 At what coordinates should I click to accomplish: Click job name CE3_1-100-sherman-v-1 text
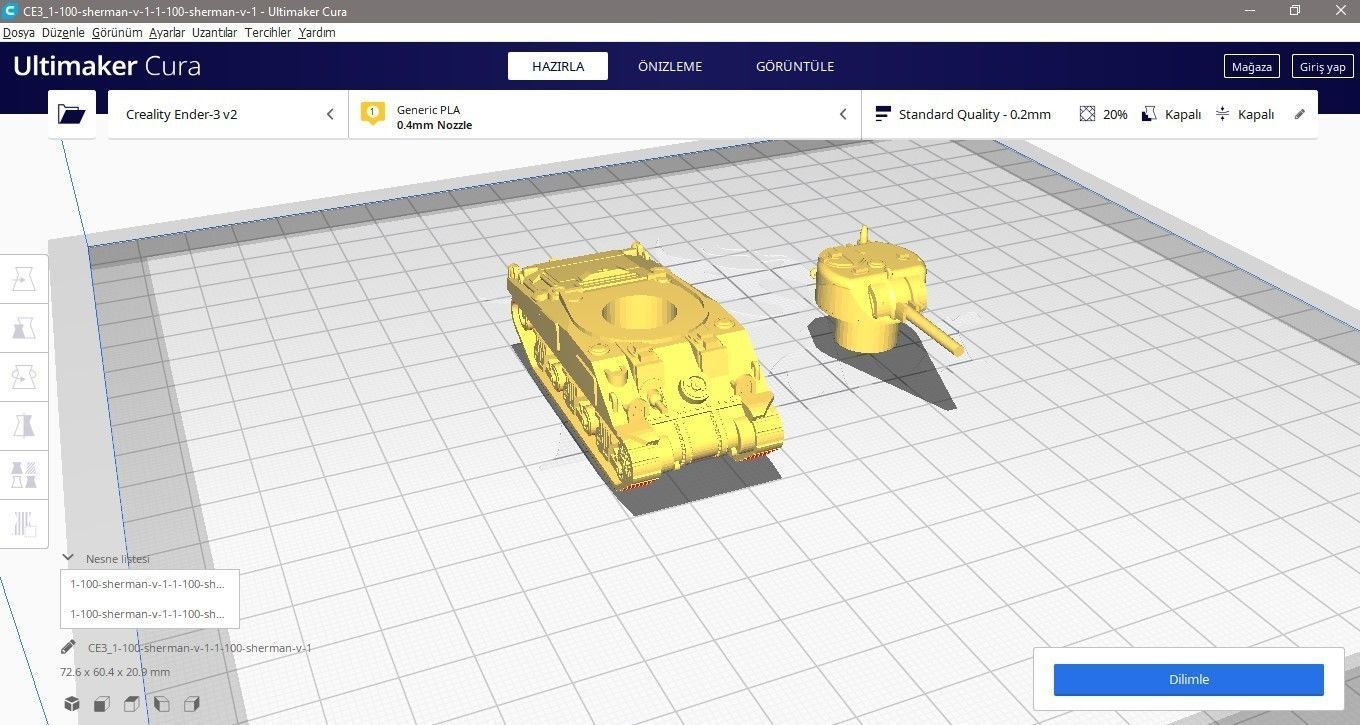200,648
